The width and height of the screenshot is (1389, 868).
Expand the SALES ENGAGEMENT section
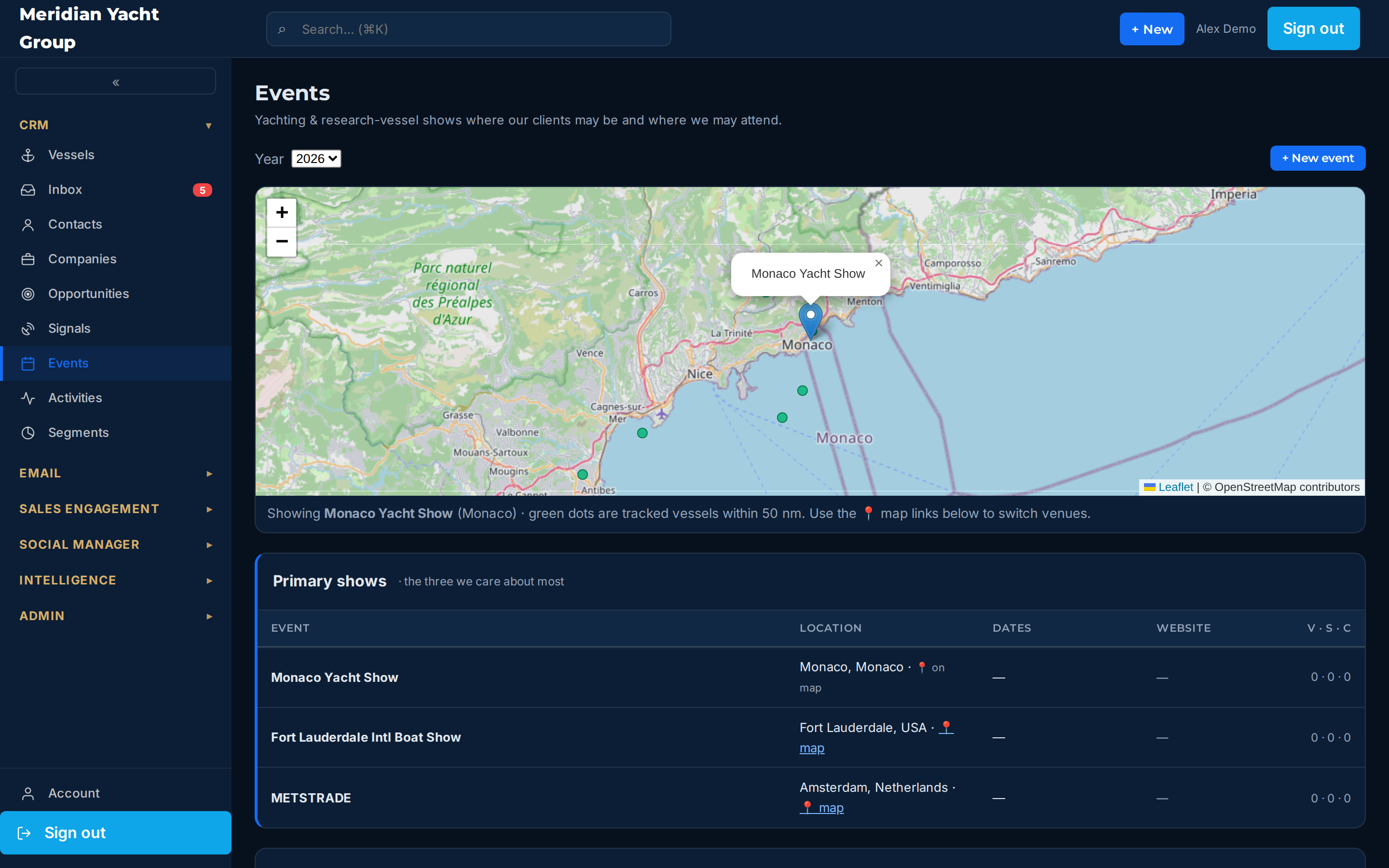click(x=116, y=509)
